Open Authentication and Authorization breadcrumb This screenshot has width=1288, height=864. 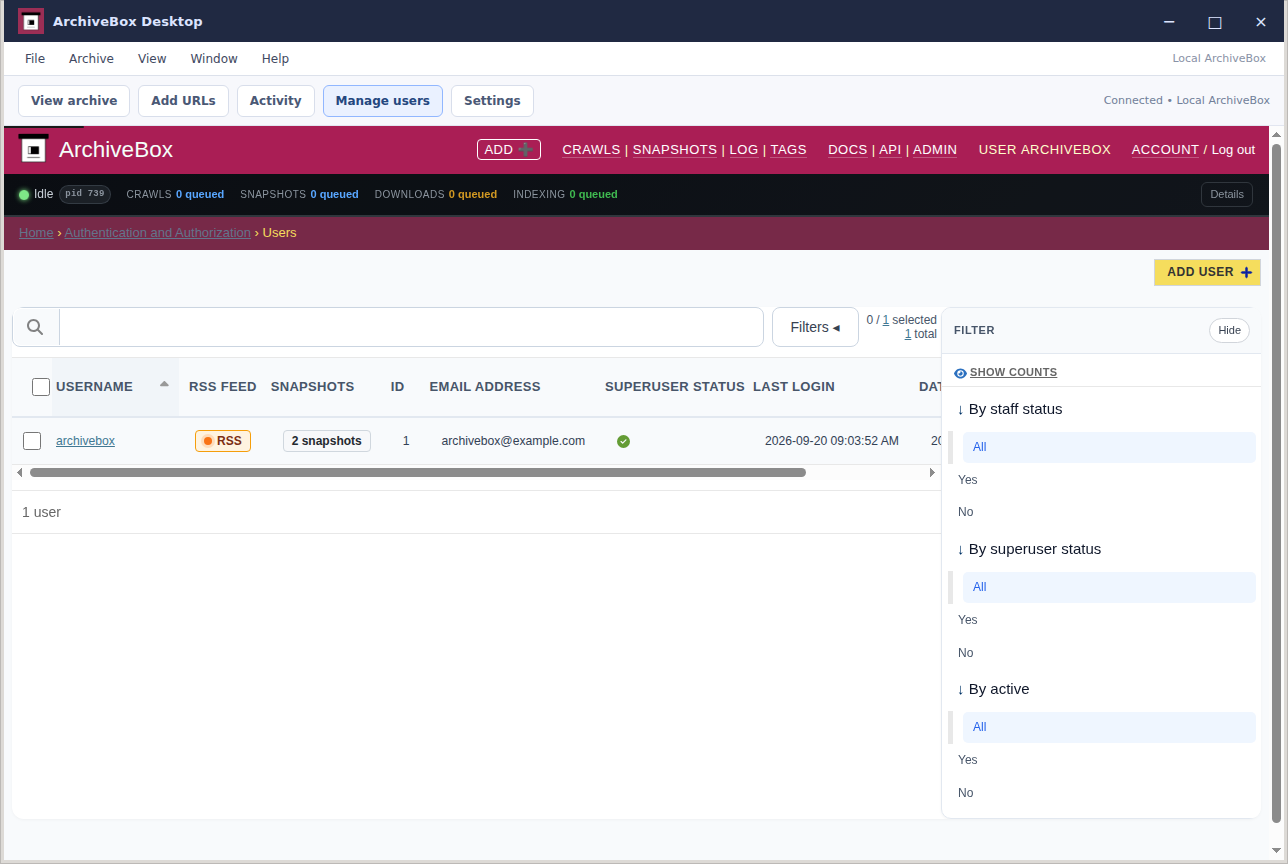click(x=158, y=233)
